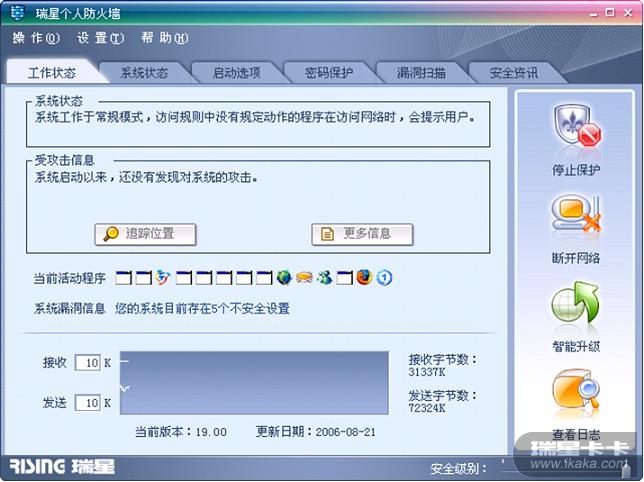Viewport: 644px width, 482px height.
Task: Open the 帮助(H) menu
Action: click(x=164, y=38)
